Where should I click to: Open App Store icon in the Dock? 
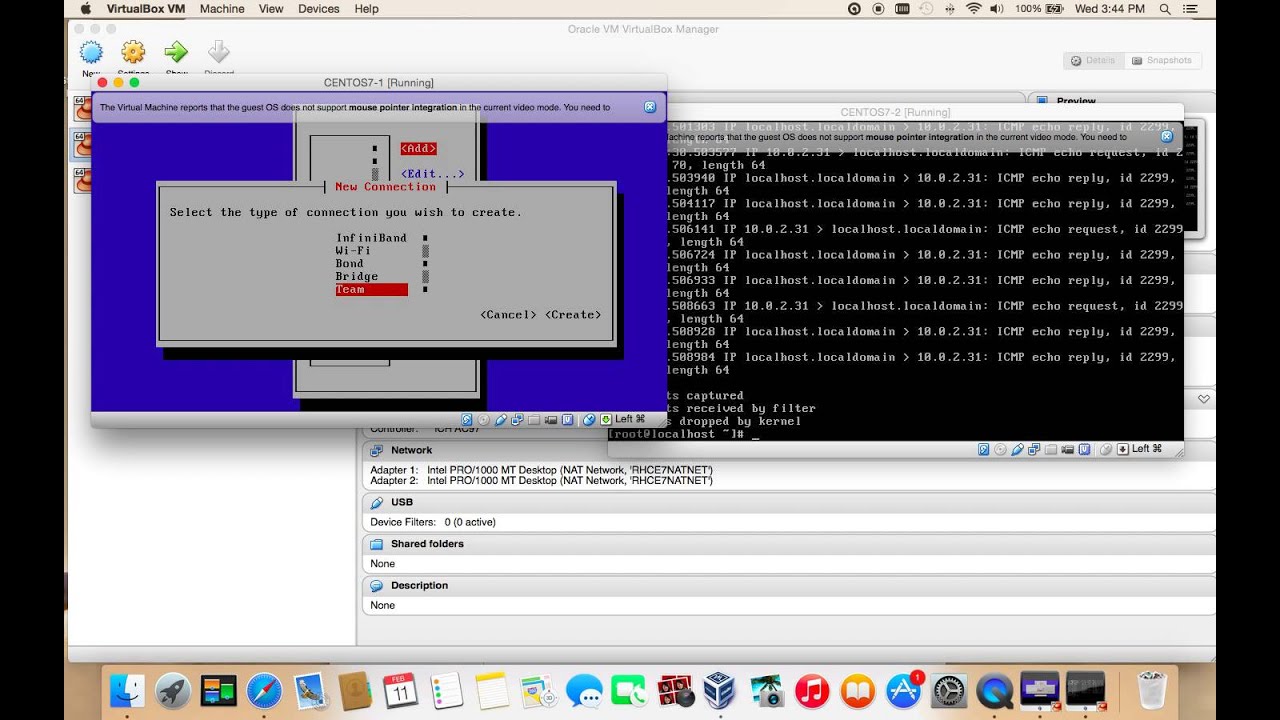[x=903, y=691]
